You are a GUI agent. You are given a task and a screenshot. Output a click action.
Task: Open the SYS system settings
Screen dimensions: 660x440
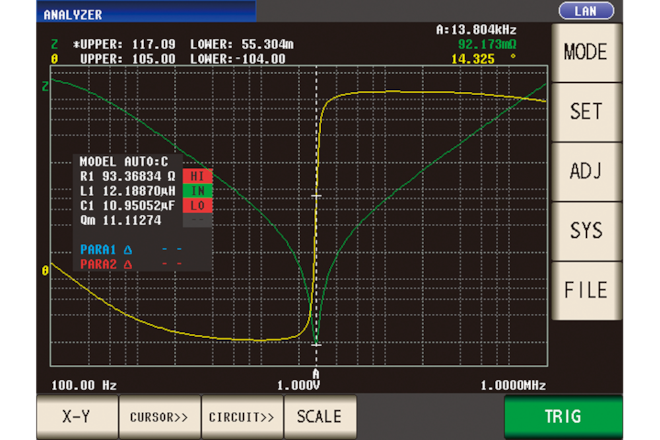pos(585,230)
